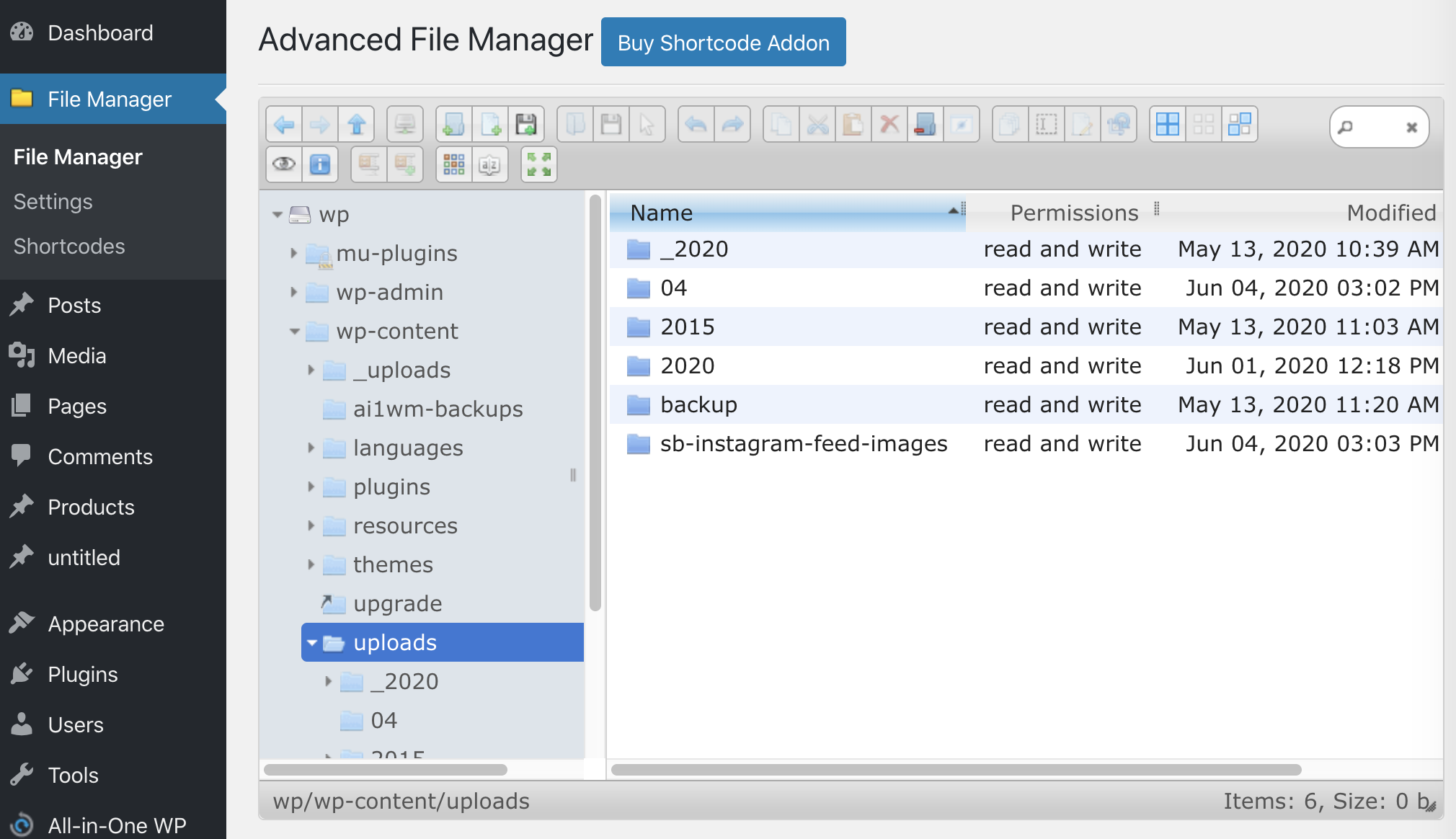The height and width of the screenshot is (839, 1456).
Task: Click the Download floppy disk icon
Action: (611, 125)
